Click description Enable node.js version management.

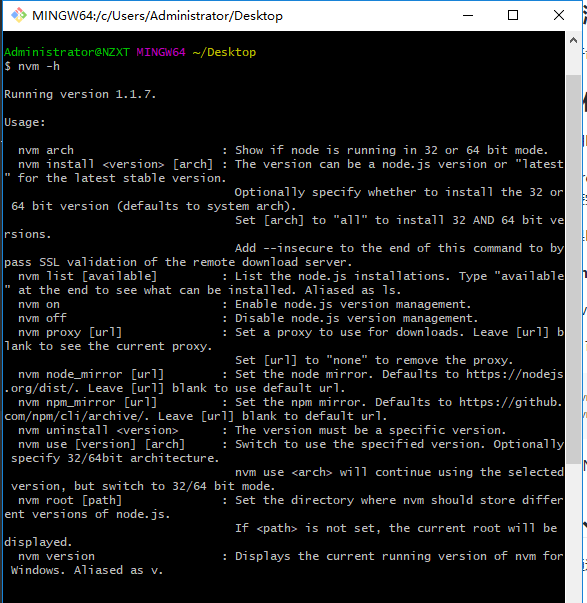(353, 304)
